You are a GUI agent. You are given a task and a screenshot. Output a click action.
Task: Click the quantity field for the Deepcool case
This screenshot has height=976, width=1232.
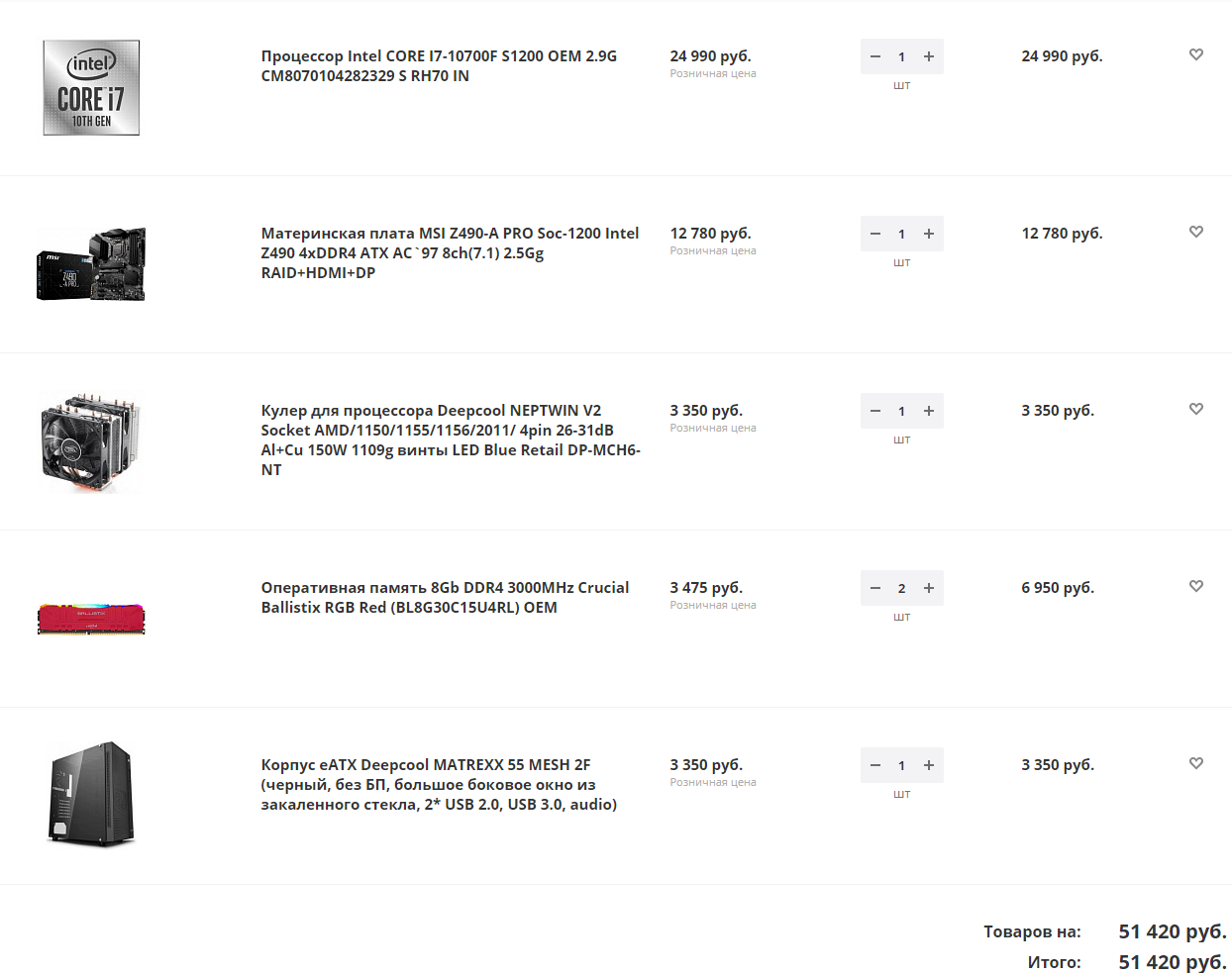click(901, 765)
